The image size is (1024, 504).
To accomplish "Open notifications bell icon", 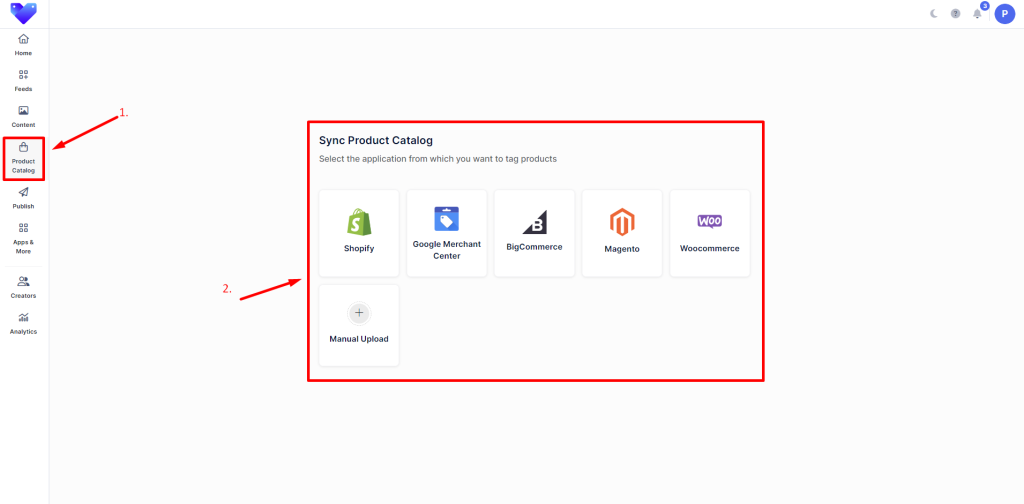I will coord(977,14).
